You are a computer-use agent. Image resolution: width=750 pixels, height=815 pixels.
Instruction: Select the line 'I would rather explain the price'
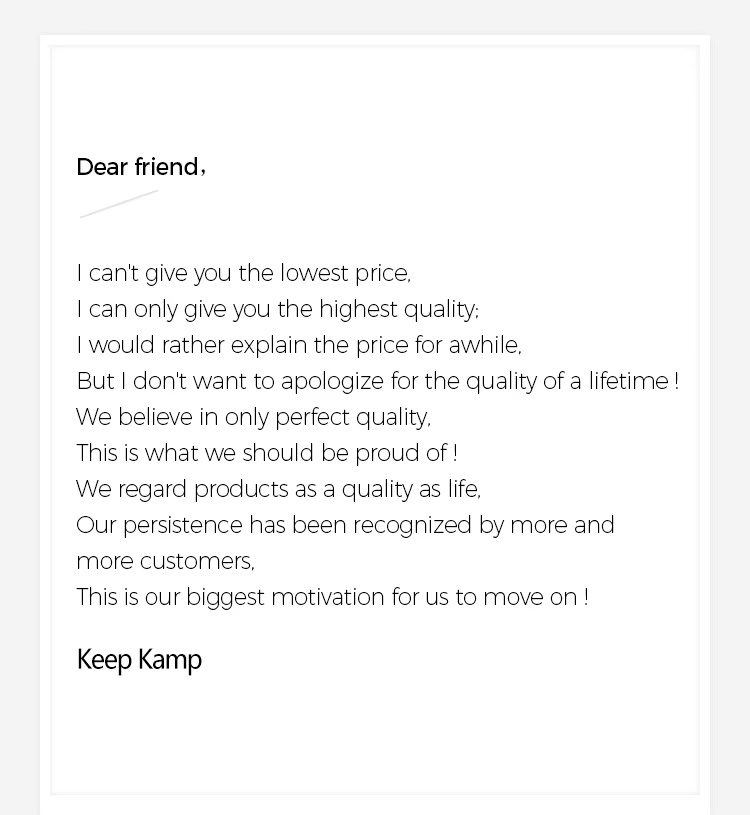(x=299, y=345)
